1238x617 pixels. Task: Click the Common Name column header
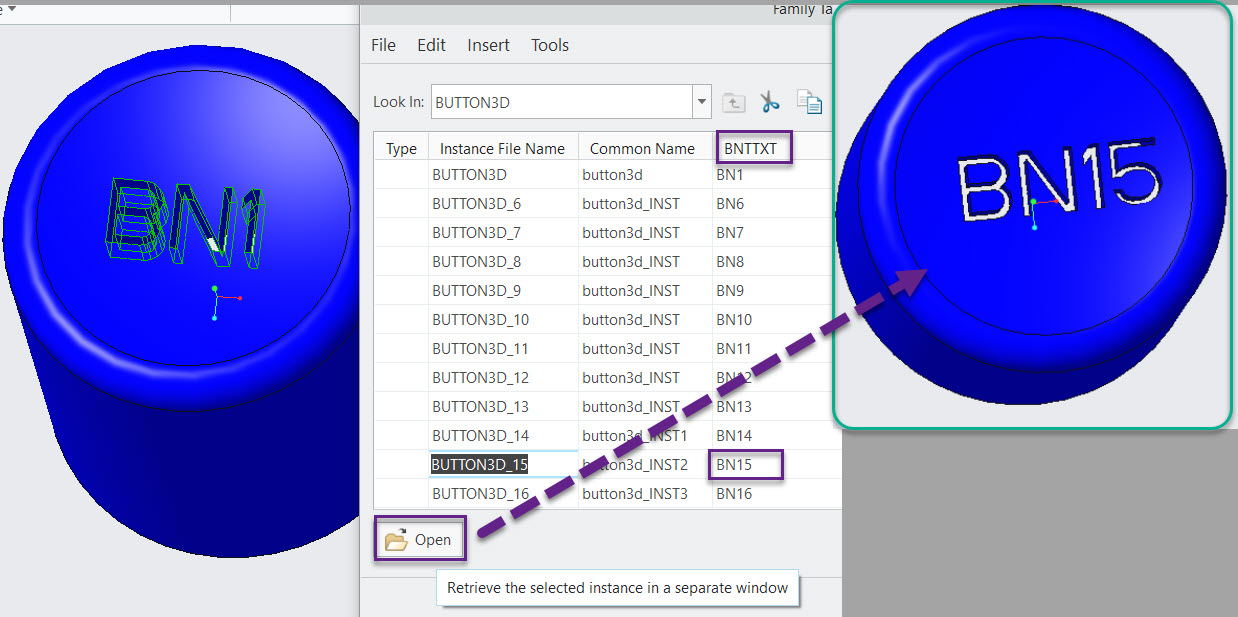click(643, 147)
